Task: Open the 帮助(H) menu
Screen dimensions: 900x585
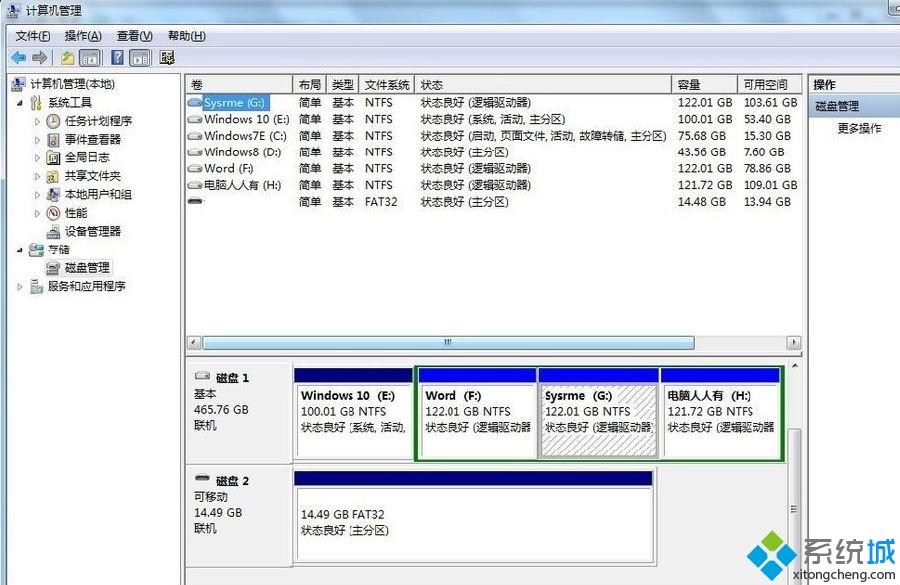Action: click(187, 36)
